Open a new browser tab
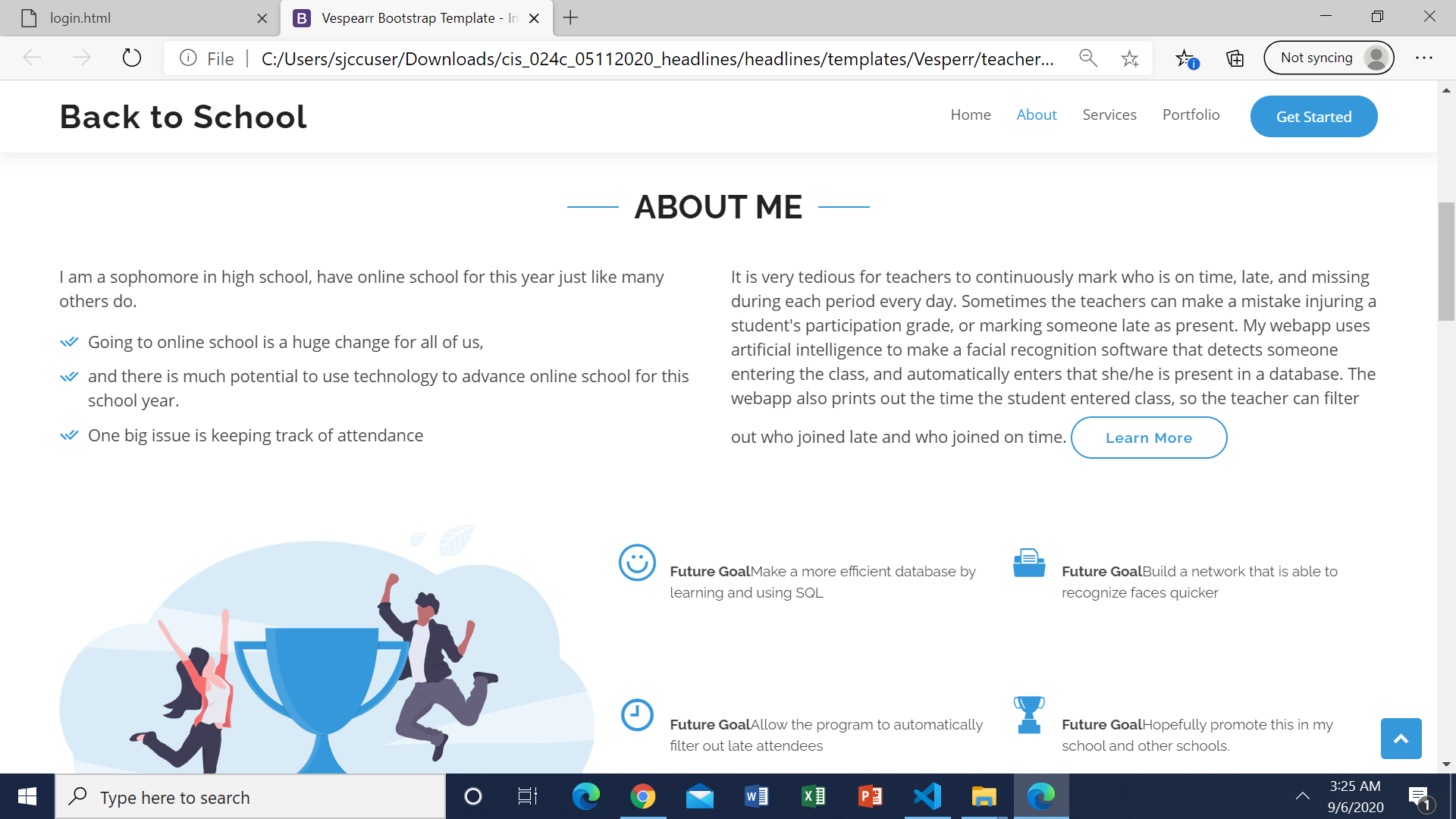Screen dimensions: 1456x819 click(x=571, y=18)
